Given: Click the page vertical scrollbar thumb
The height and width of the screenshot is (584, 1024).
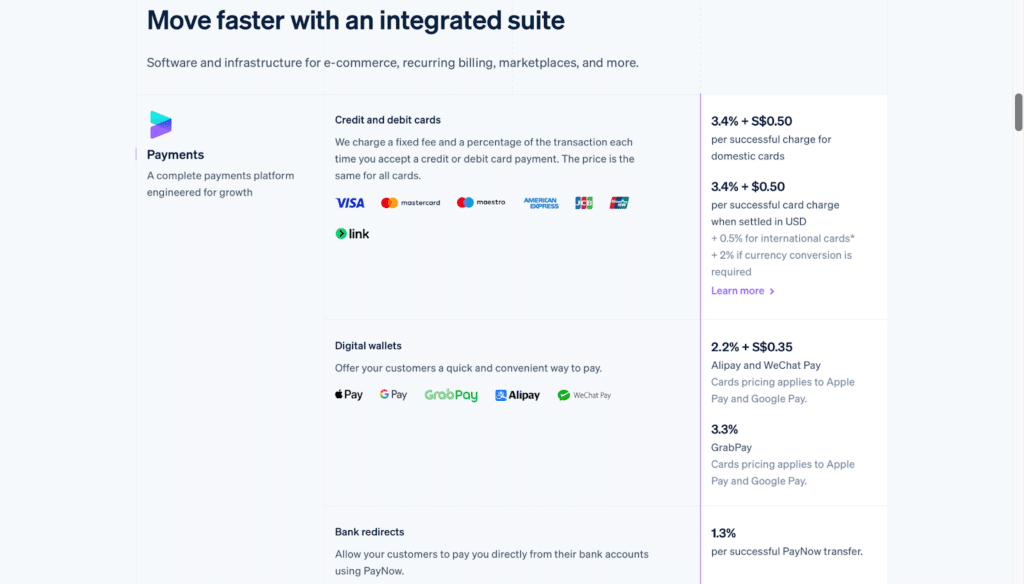Looking at the screenshot, I should coord(1018,112).
